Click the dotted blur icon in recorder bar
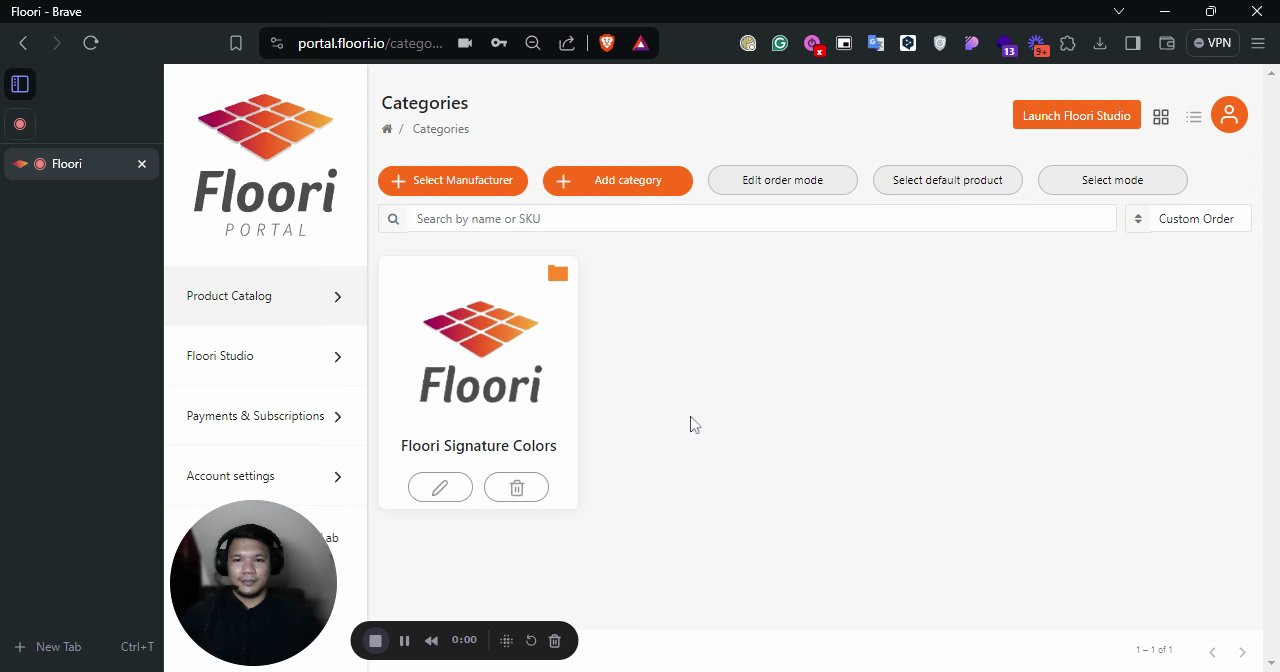1280x672 pixels. [506, 641]
